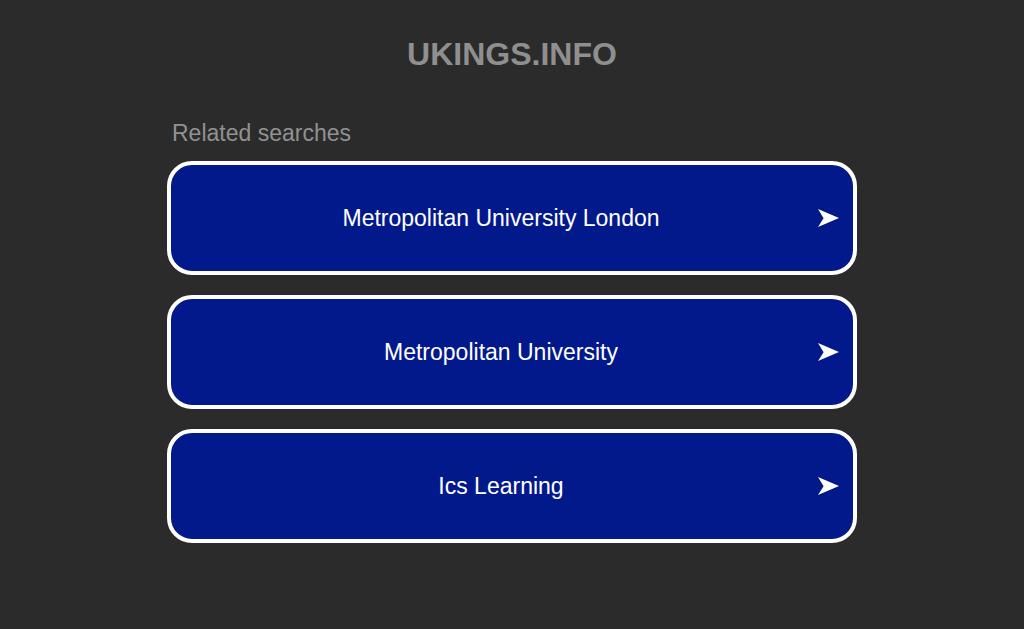Viewport: 1024px width, 629px height.
Task: Select the 'Ics Learning' link text
Action: coord(500,486)
